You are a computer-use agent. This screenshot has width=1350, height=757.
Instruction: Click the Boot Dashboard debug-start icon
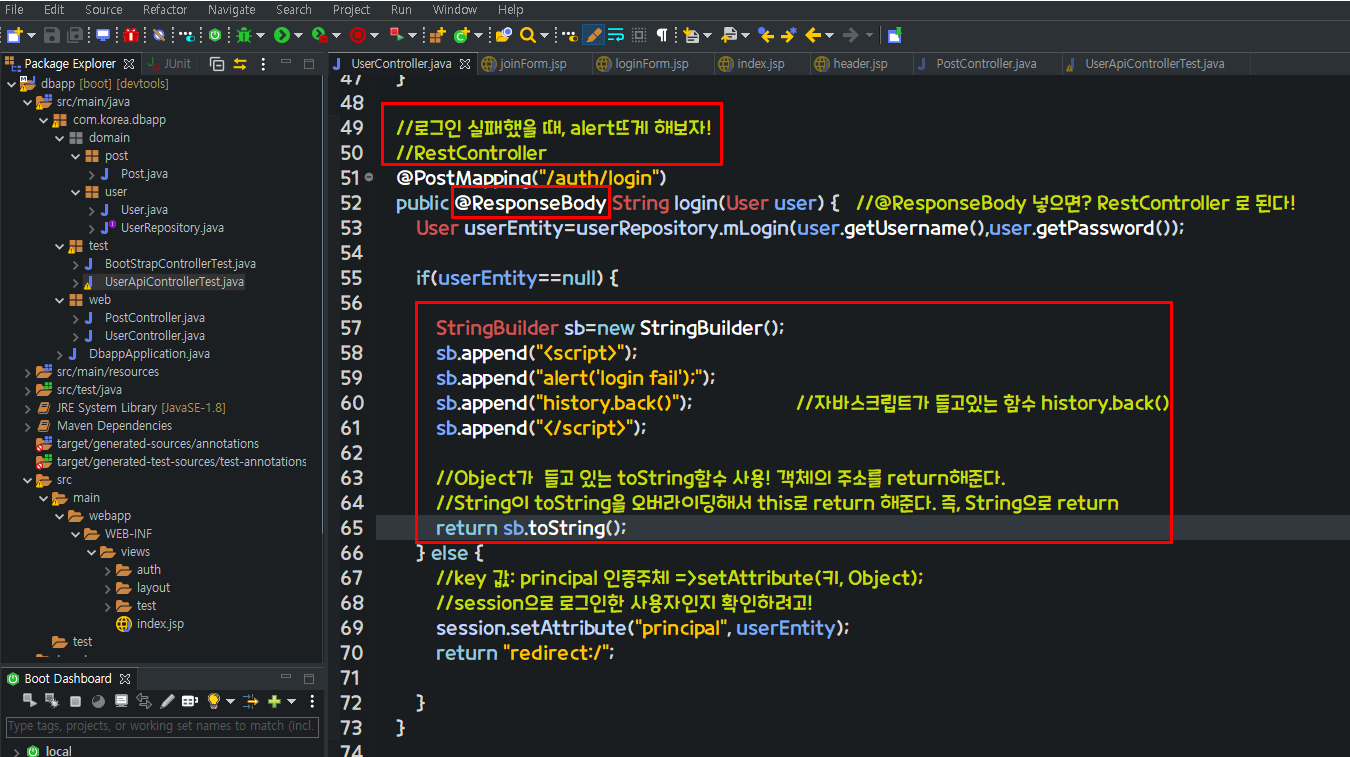pyautogui.click(x=52, y=701)
